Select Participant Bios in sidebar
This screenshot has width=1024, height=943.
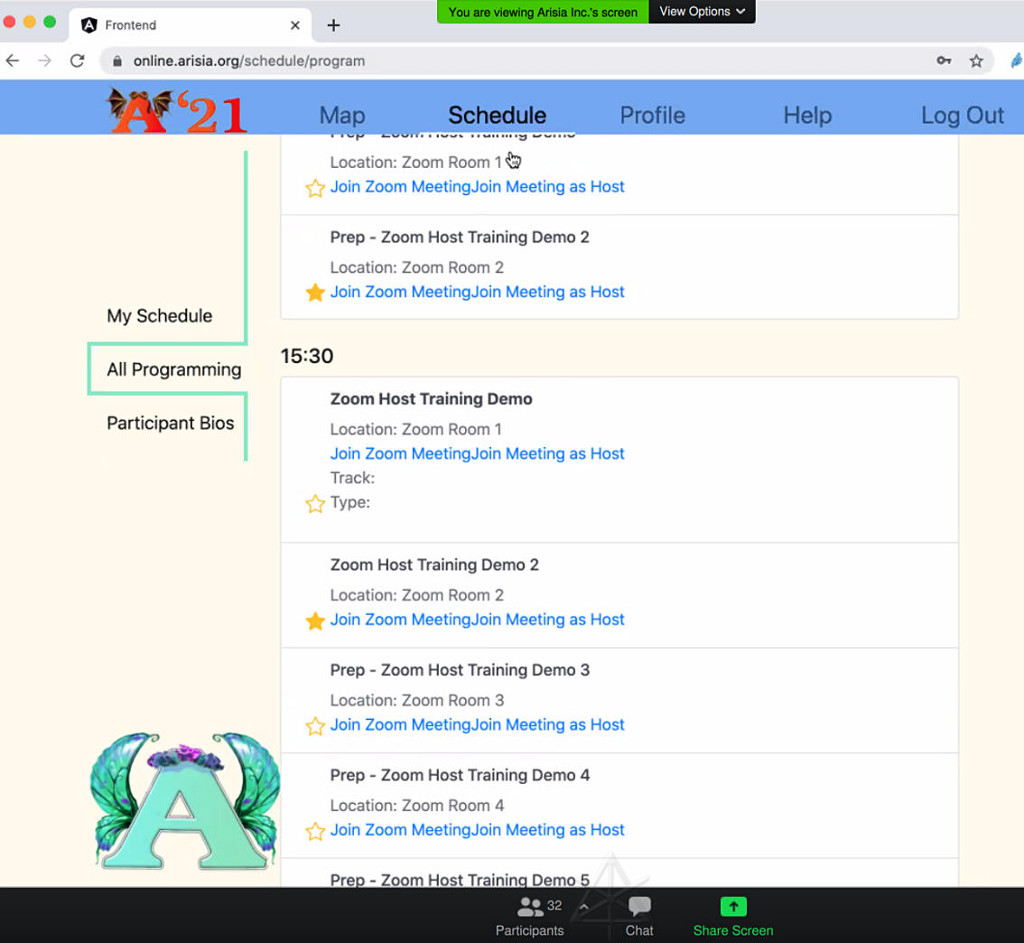click(170, 423)
